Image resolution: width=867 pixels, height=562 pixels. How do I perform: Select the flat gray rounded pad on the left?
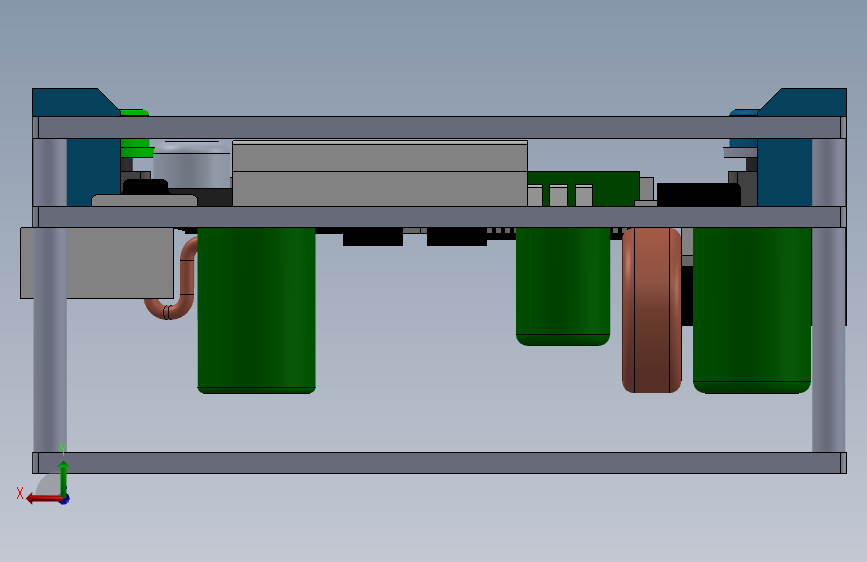click(144, 200)
